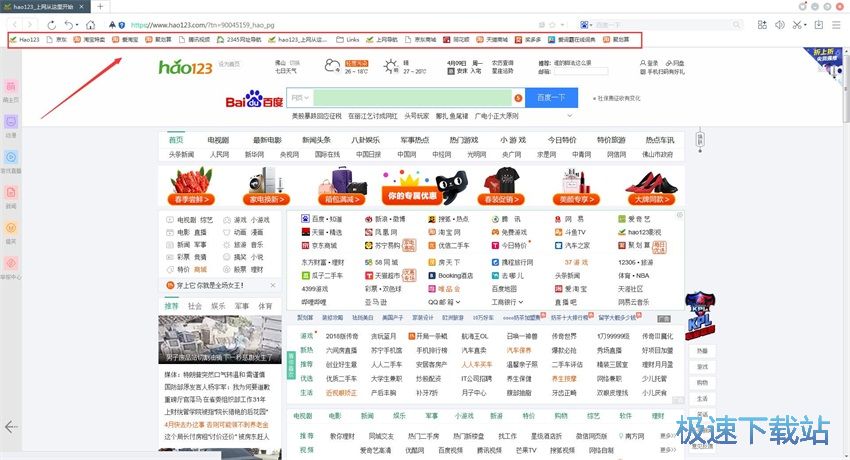Open the Links bookmark folder

[x=348, y=40]
